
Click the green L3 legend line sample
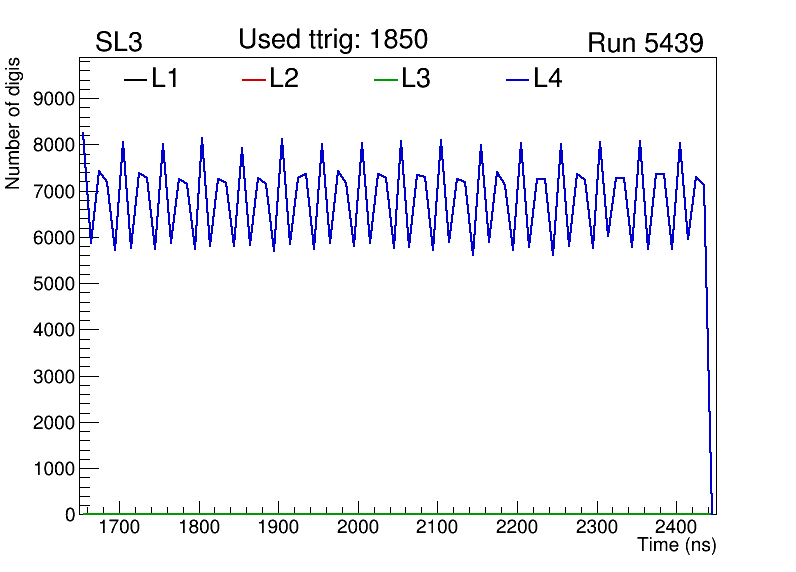(385, 79)
